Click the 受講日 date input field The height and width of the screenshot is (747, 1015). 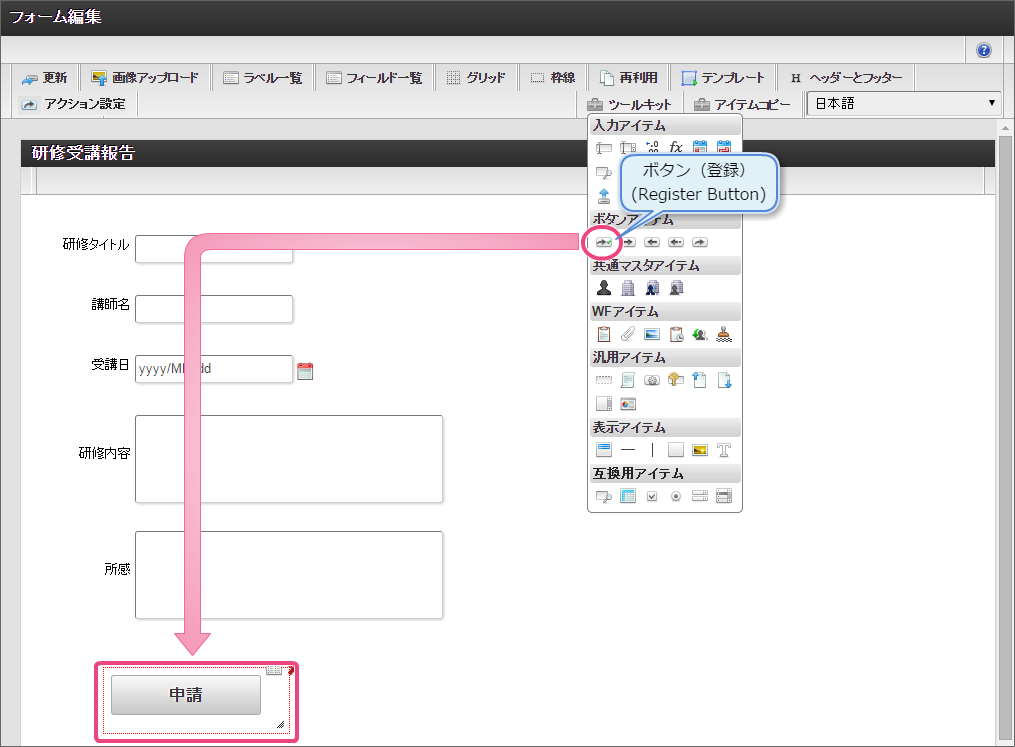(214, 368)
